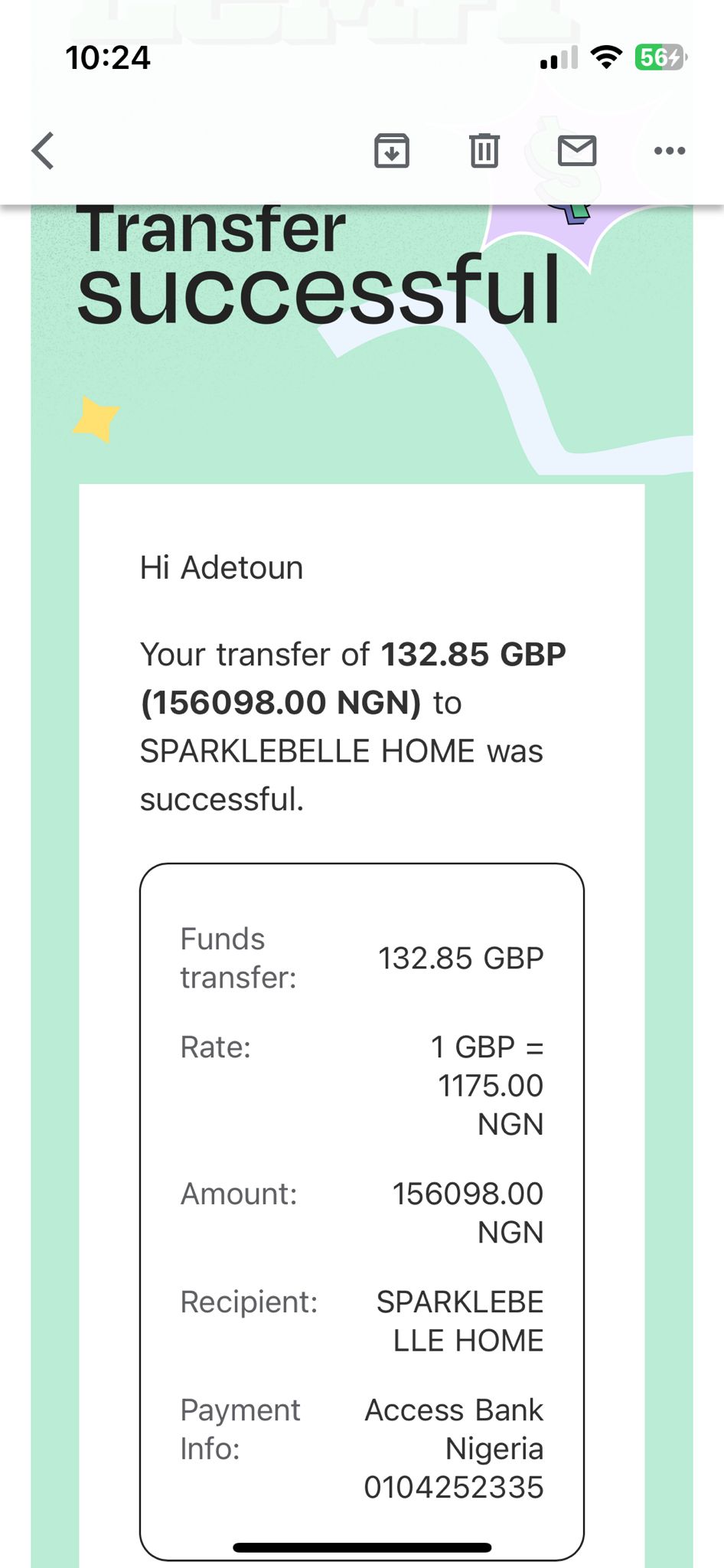Mark email as unread via envelope icon
Image resolution: width=724 pixels, height=1568 pixels.
pos(577,150)
